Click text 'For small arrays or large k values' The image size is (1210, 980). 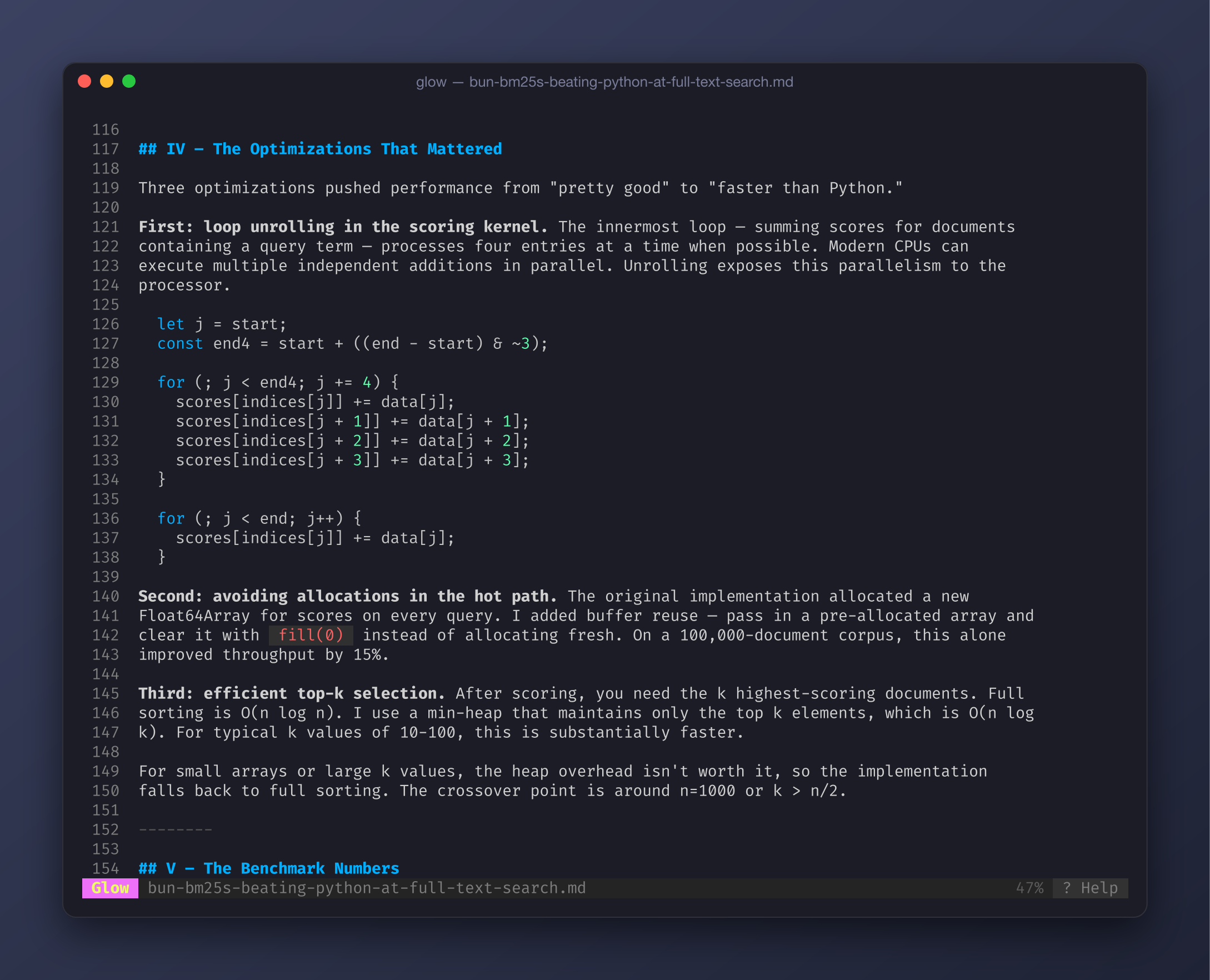pos(301,771)
